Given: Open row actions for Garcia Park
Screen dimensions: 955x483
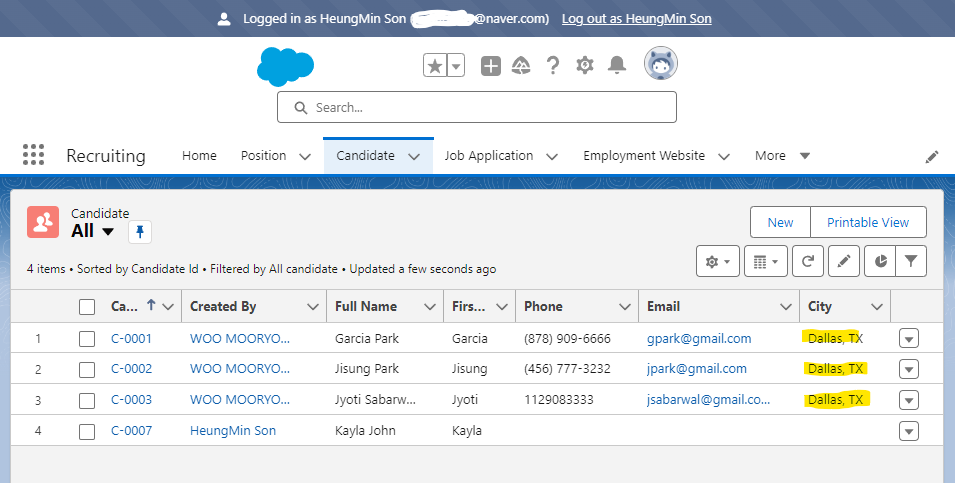Looking at the screenshot, I should 909,339.
